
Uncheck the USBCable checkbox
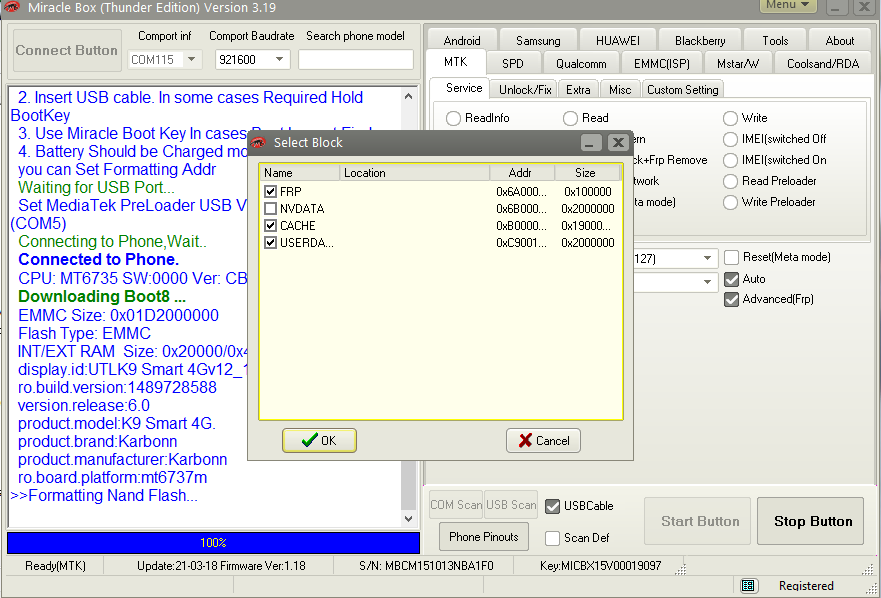pyautogui.click(x=552, y=506)
